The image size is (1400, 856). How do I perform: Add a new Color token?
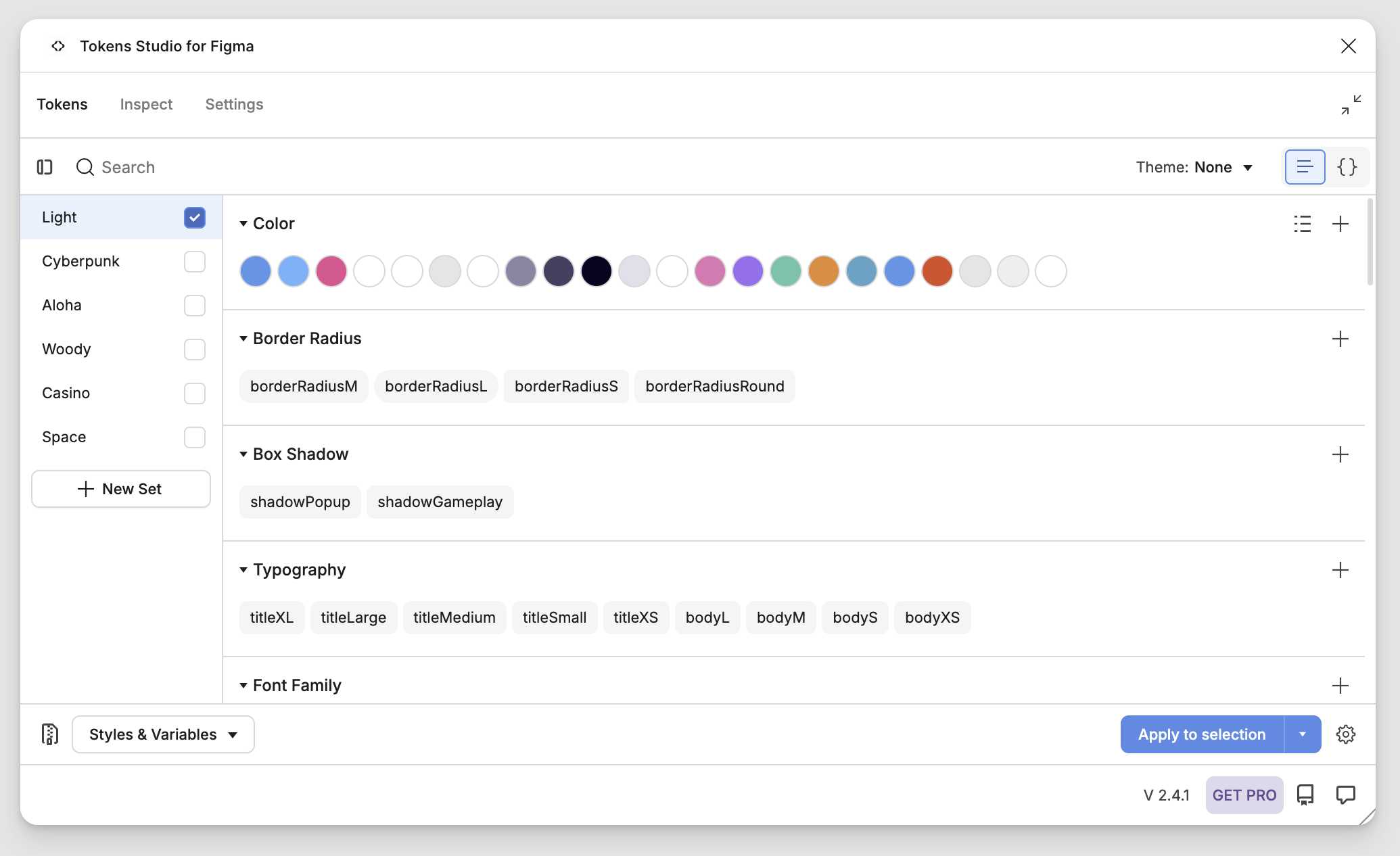tap(1340, 224)
